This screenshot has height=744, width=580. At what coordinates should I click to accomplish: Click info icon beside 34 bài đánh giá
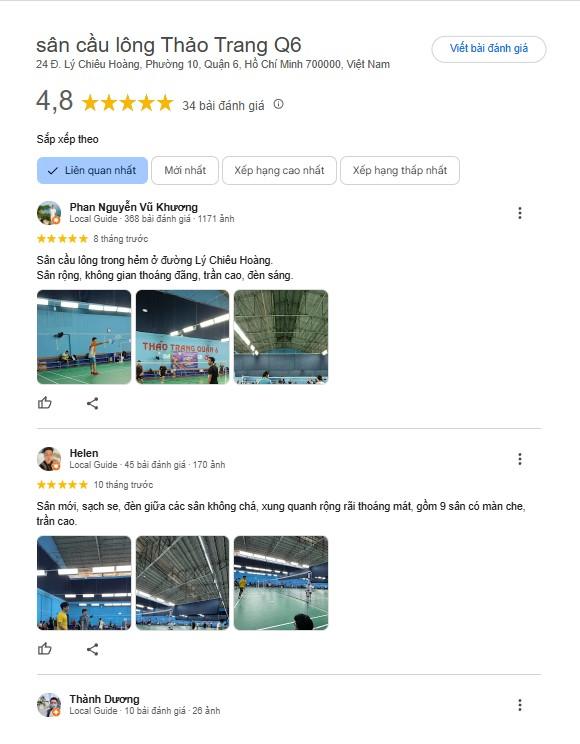(279, 104)
